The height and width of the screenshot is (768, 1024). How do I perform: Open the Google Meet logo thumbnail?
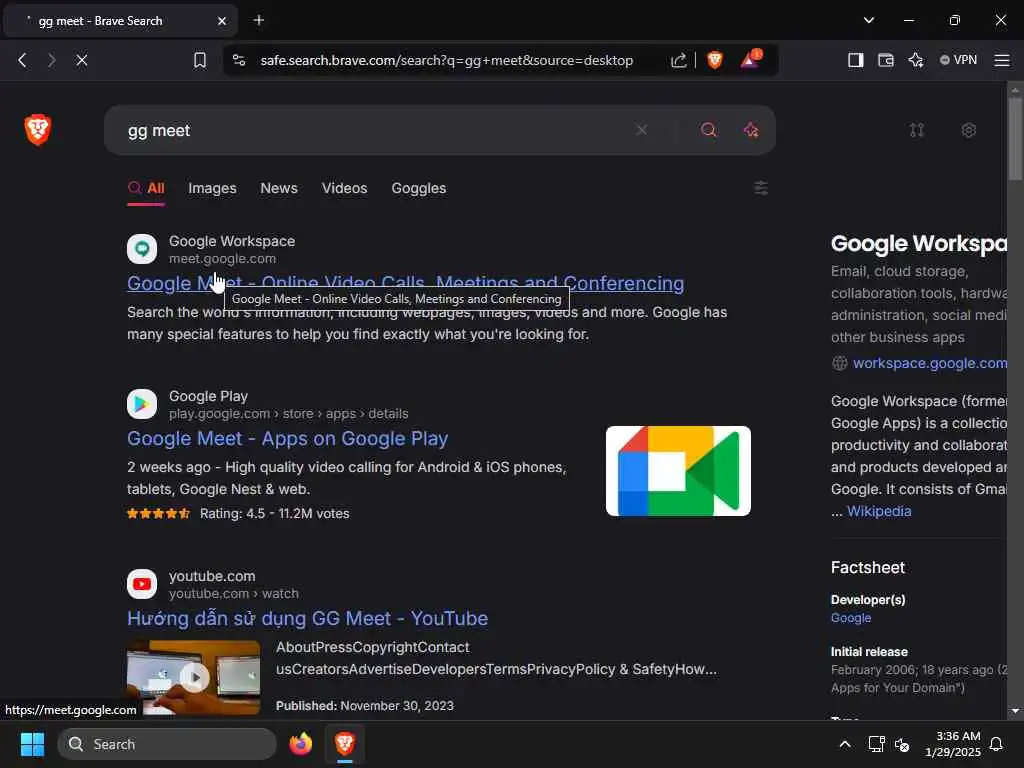679,471
